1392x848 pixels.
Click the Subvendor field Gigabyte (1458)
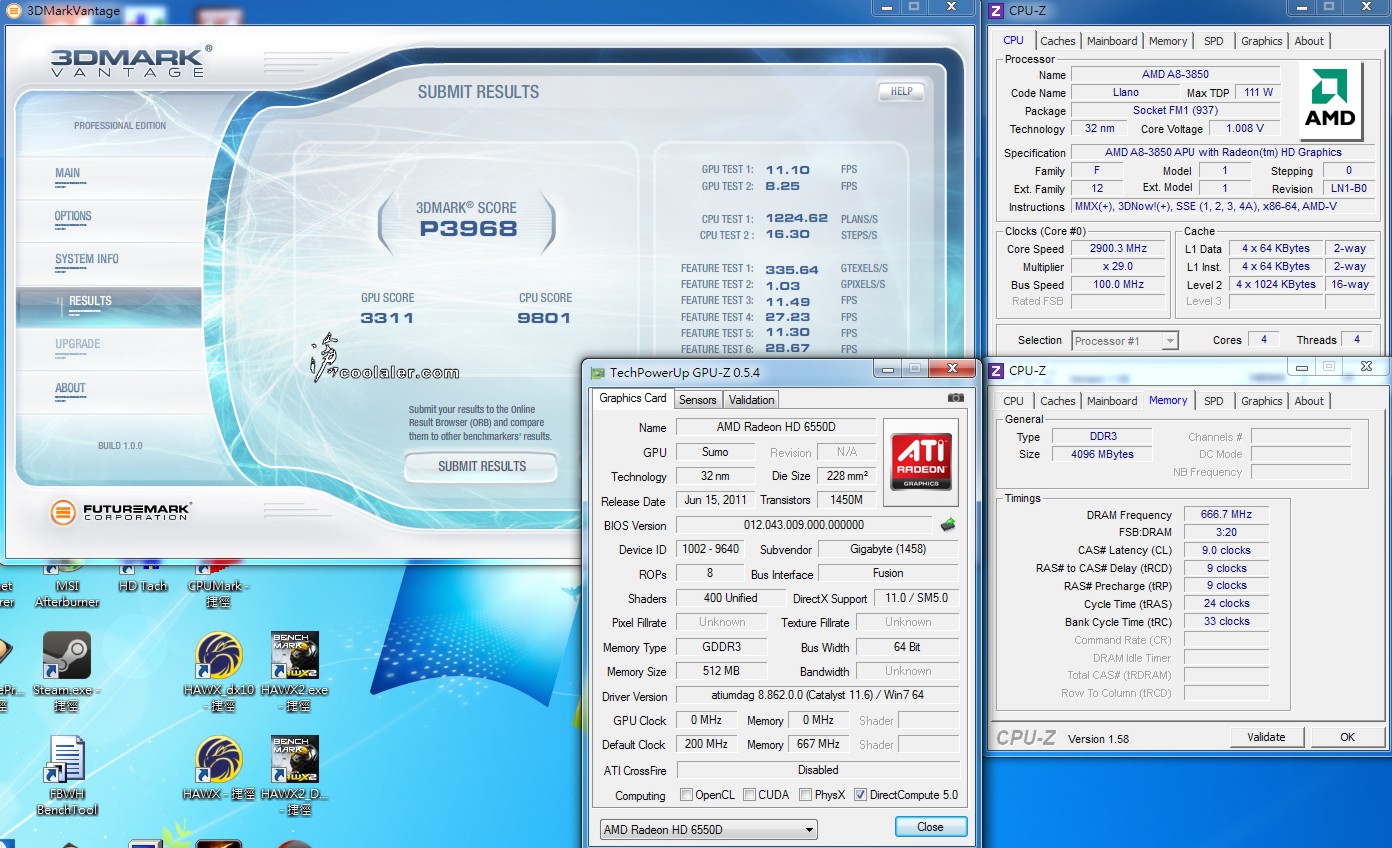click(887, 549)
